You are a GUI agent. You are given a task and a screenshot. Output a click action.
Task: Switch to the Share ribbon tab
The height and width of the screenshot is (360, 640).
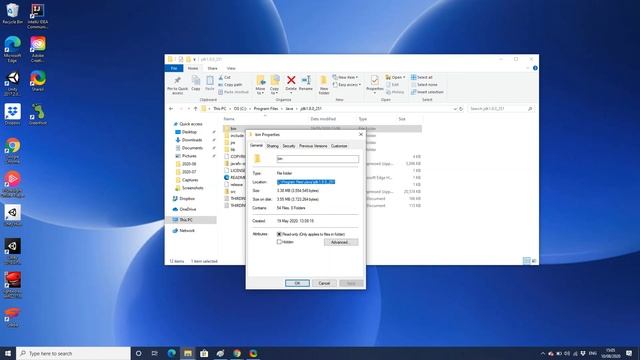213,68
